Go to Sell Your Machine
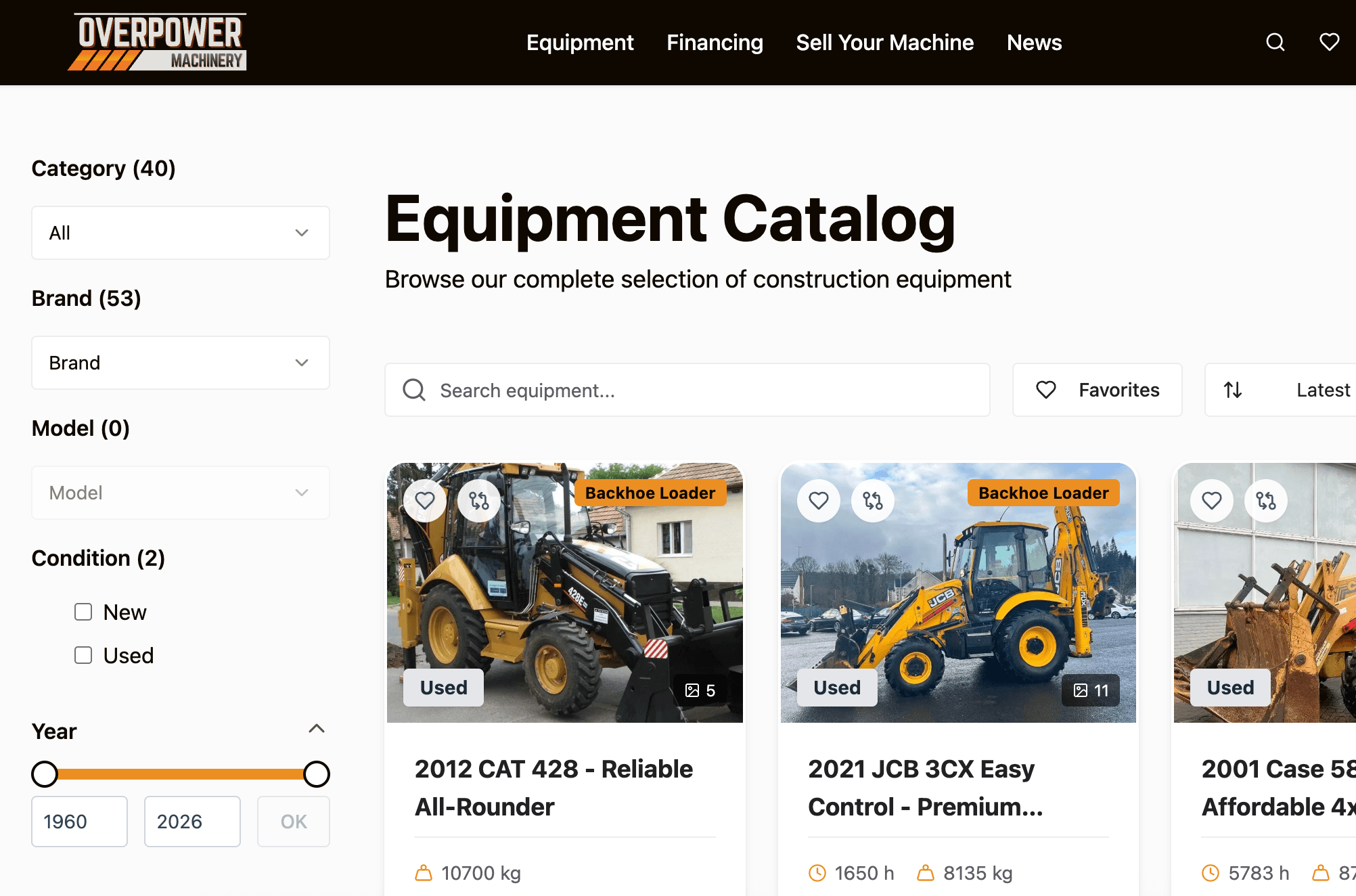This screenshot has width=1356, height=896. coord(884,43)
